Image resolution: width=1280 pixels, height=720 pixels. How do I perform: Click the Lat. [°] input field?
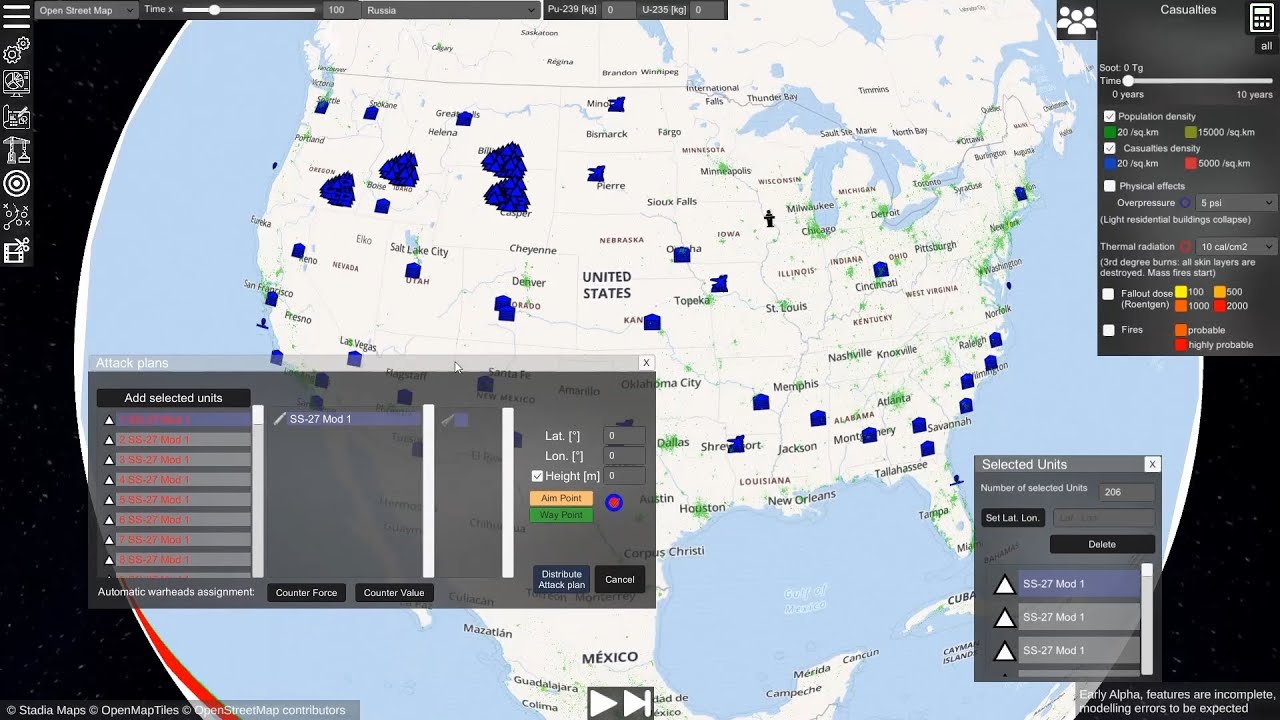point(624,436)
